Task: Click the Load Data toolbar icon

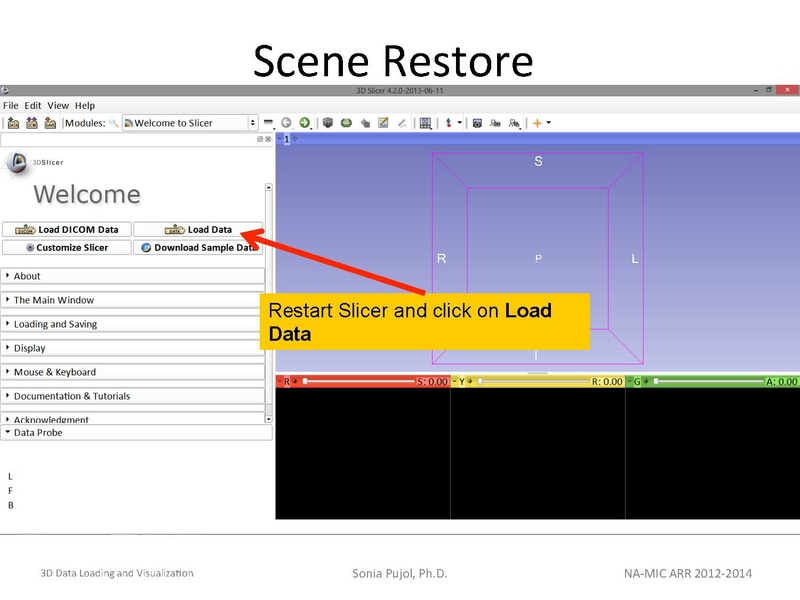Action: (x=13, y=123)
